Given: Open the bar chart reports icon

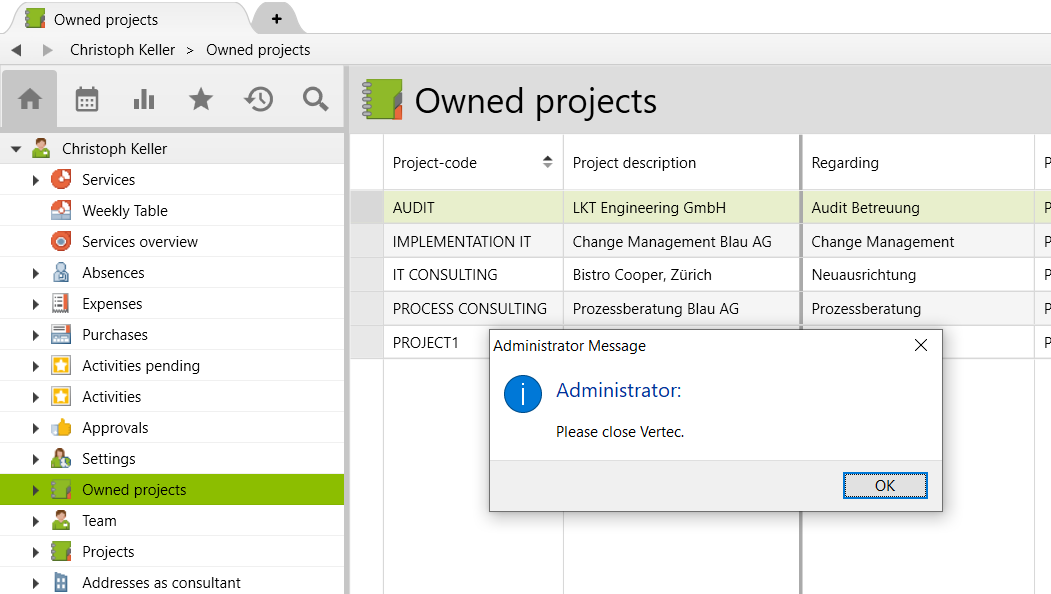Looking at the screenshot, I should pyautogui.click(x=144, y=99).
